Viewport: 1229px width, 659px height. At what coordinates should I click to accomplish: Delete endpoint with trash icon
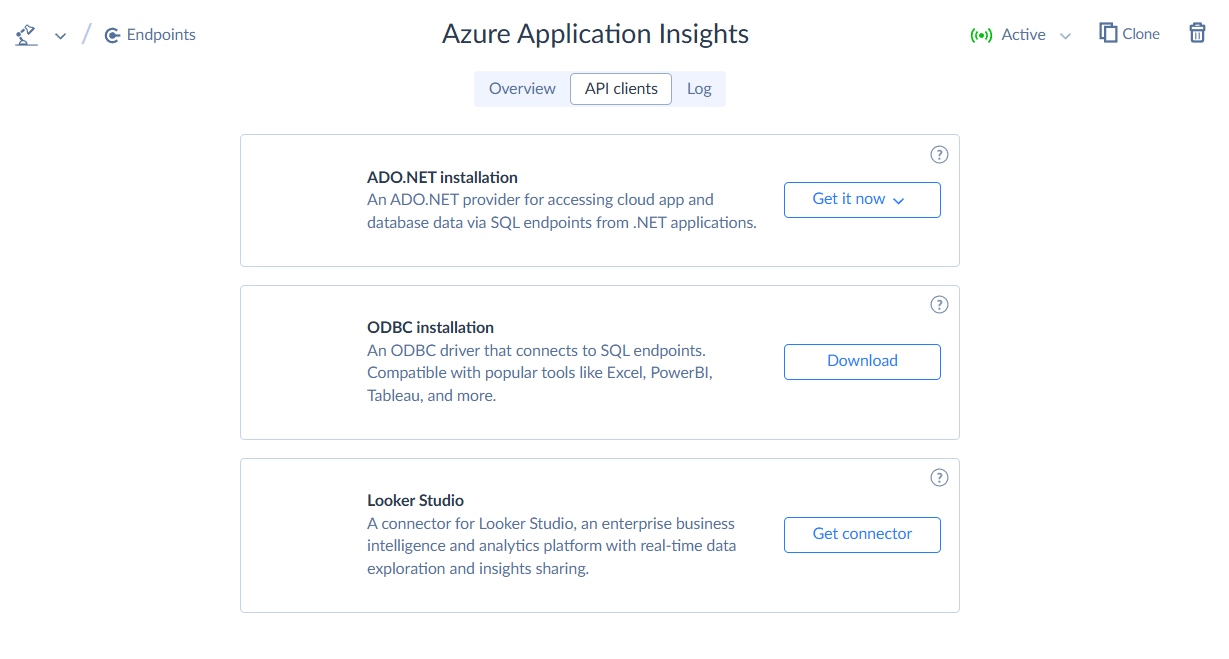1197,33
